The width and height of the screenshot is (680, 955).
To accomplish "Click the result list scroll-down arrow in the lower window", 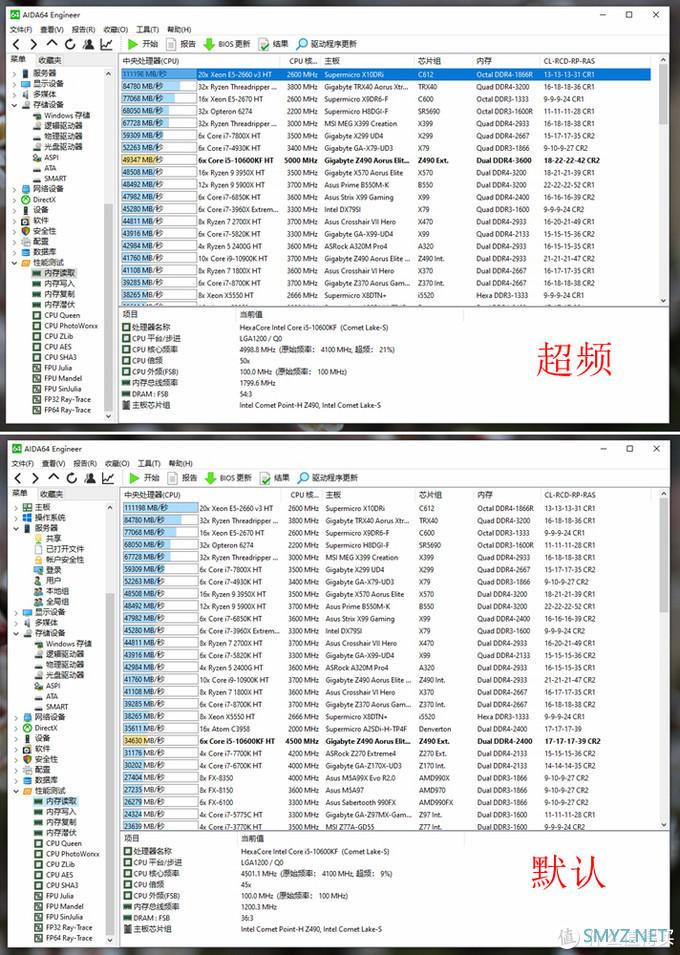I will (664, 824).
